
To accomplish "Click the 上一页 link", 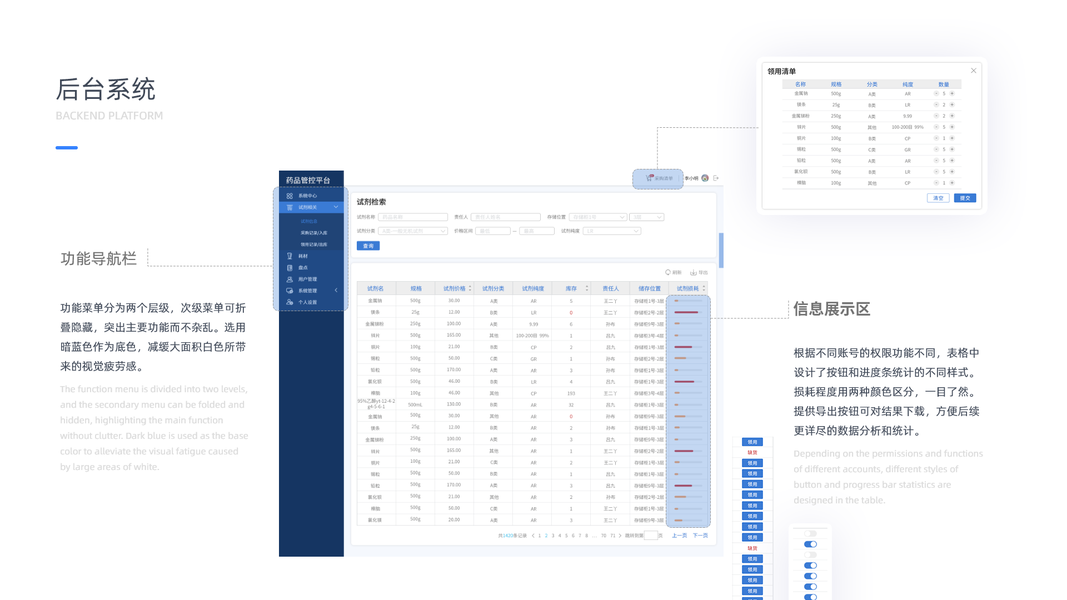I will 679,536.
